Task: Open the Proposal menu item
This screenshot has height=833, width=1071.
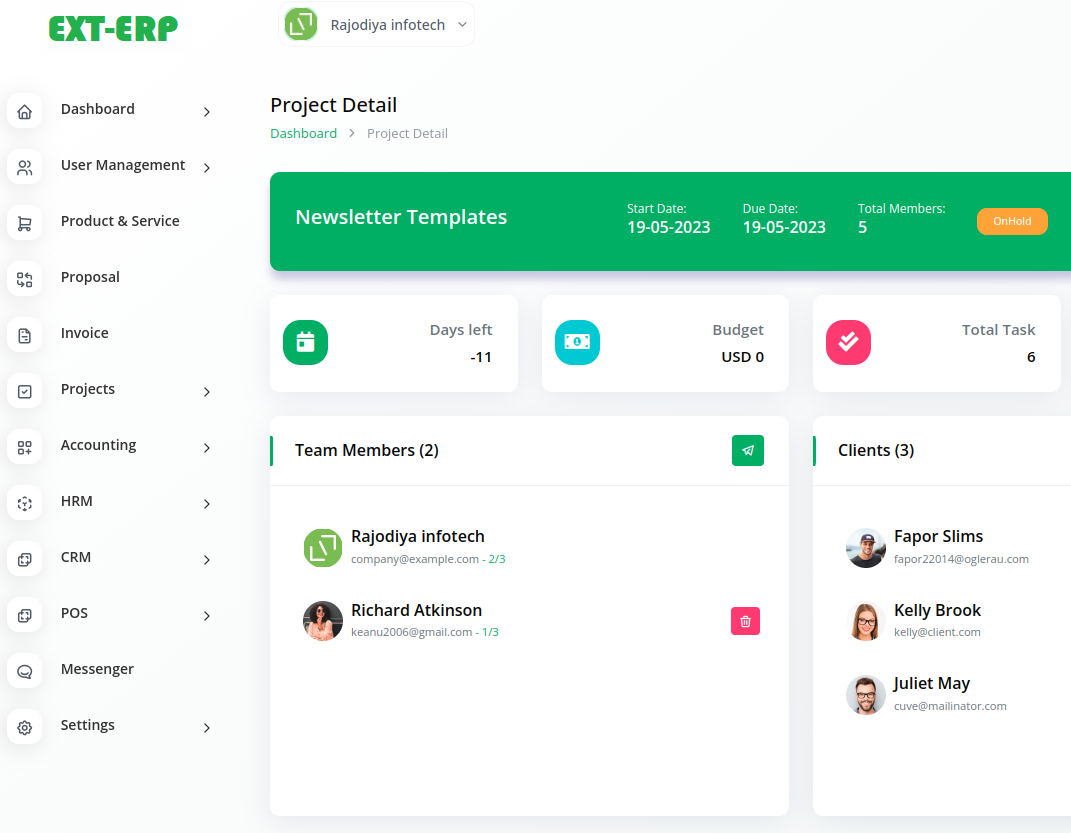Action: [90, 277]
